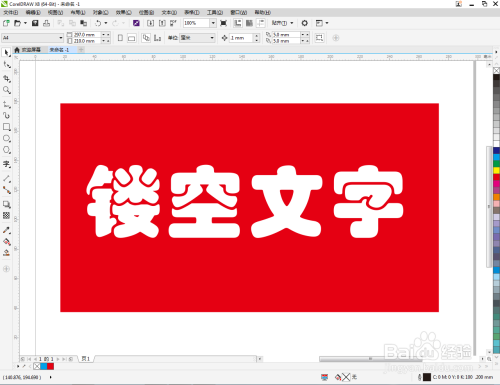Select the Parallel Dimension tool

(6, 179)
